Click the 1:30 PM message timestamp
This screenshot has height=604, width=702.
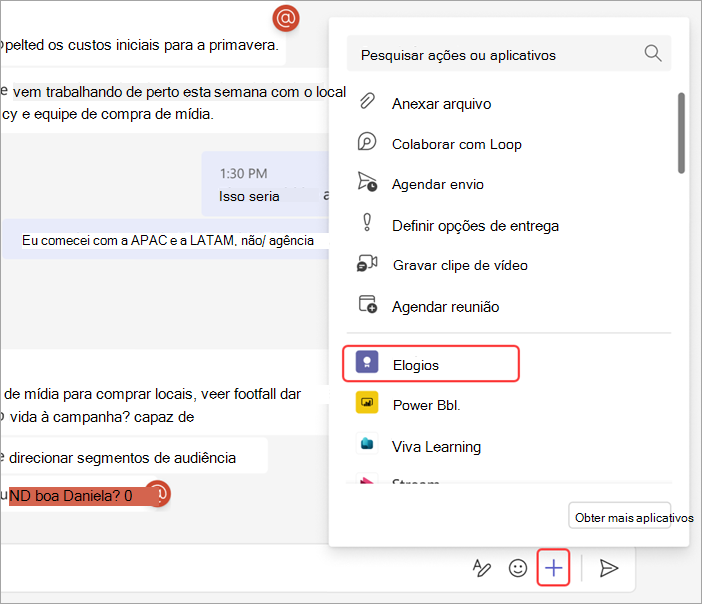coord(244,173)
